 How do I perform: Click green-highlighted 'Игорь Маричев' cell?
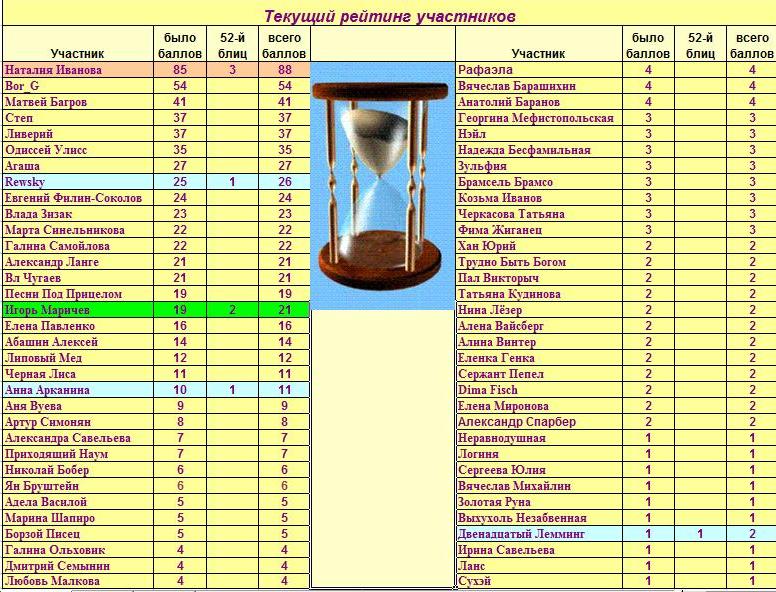click(x=78, y=310)
